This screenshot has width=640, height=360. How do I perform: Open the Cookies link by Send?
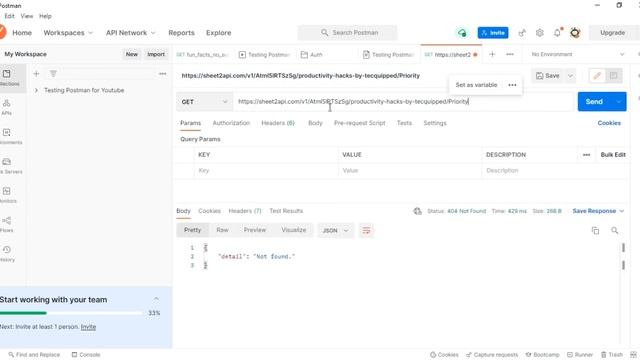pos(609,123)
